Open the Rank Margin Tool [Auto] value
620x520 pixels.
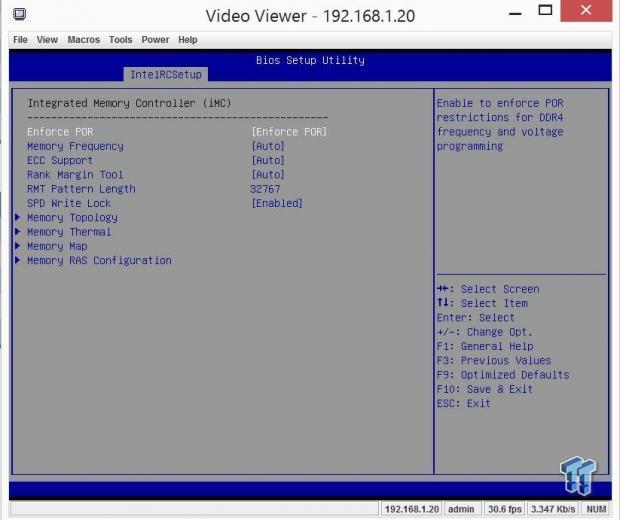tap(268, 175)
